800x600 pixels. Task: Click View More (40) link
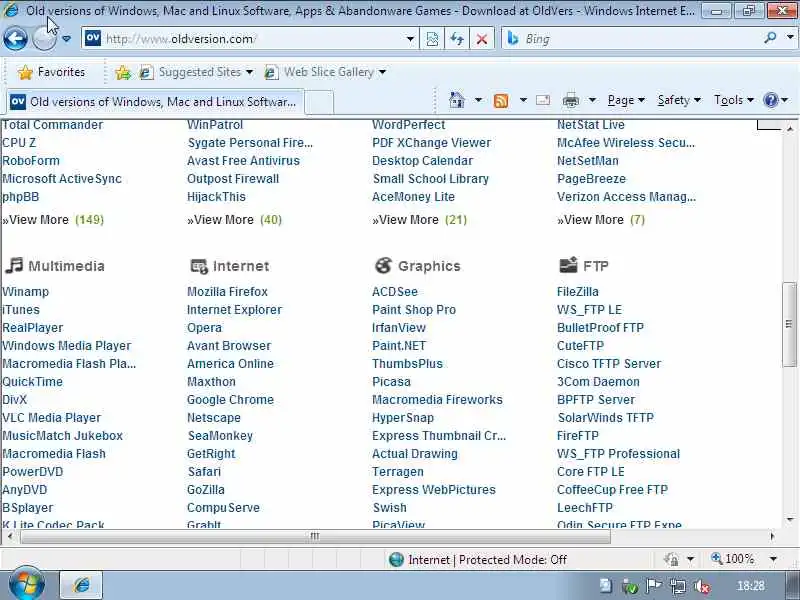coord(234,220)
